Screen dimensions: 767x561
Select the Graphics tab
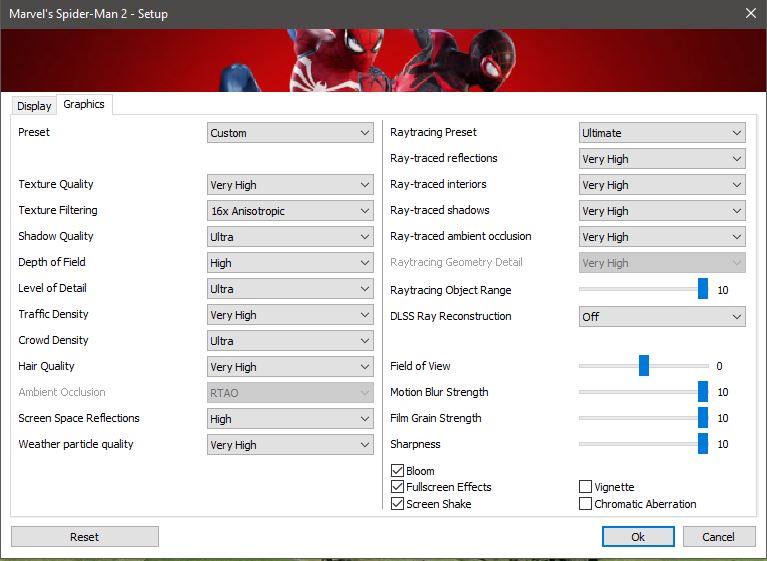pos(84,104)
